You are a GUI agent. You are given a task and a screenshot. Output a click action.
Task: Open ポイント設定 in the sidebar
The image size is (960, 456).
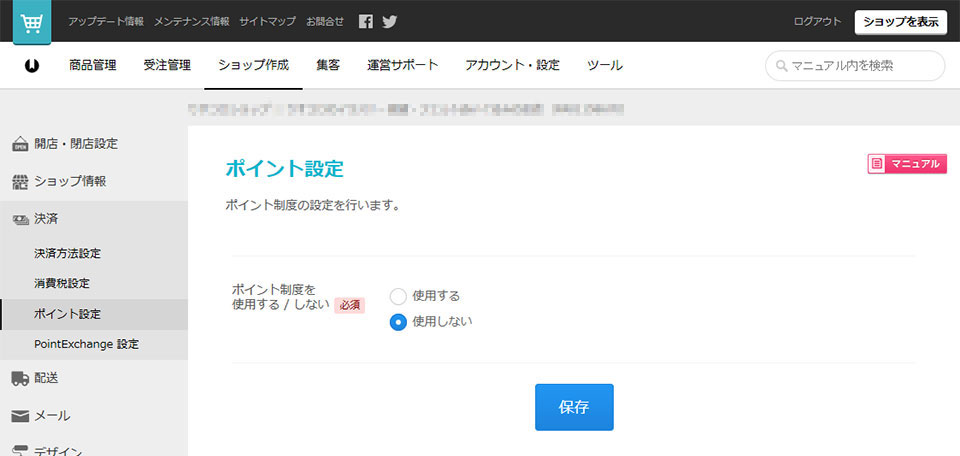coord(94,315)
